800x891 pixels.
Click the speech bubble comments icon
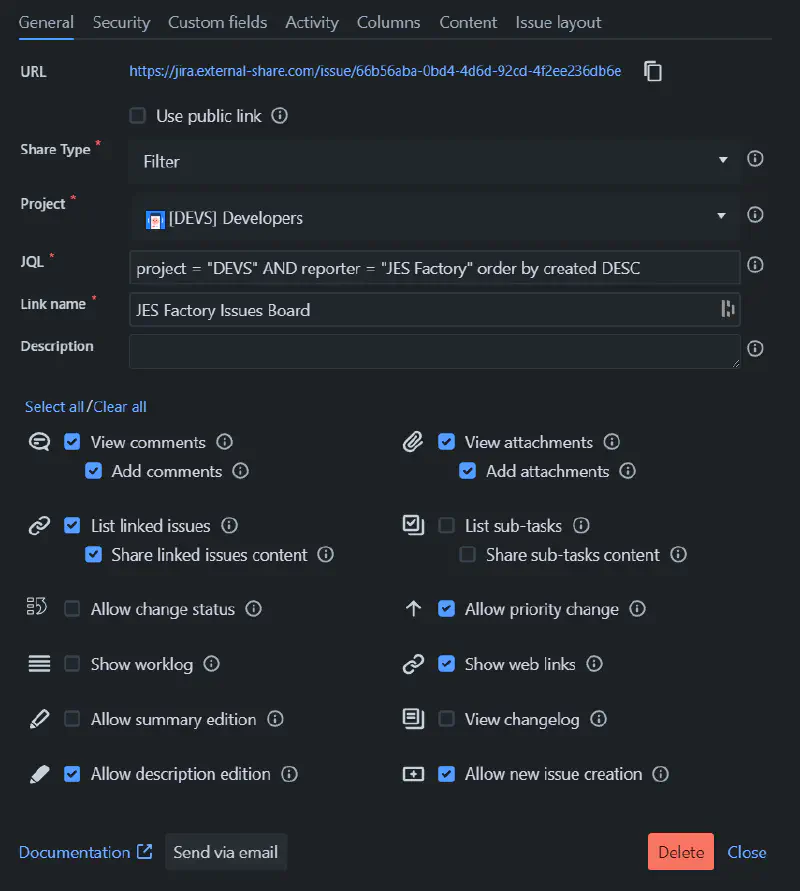[x=39, y=442]
